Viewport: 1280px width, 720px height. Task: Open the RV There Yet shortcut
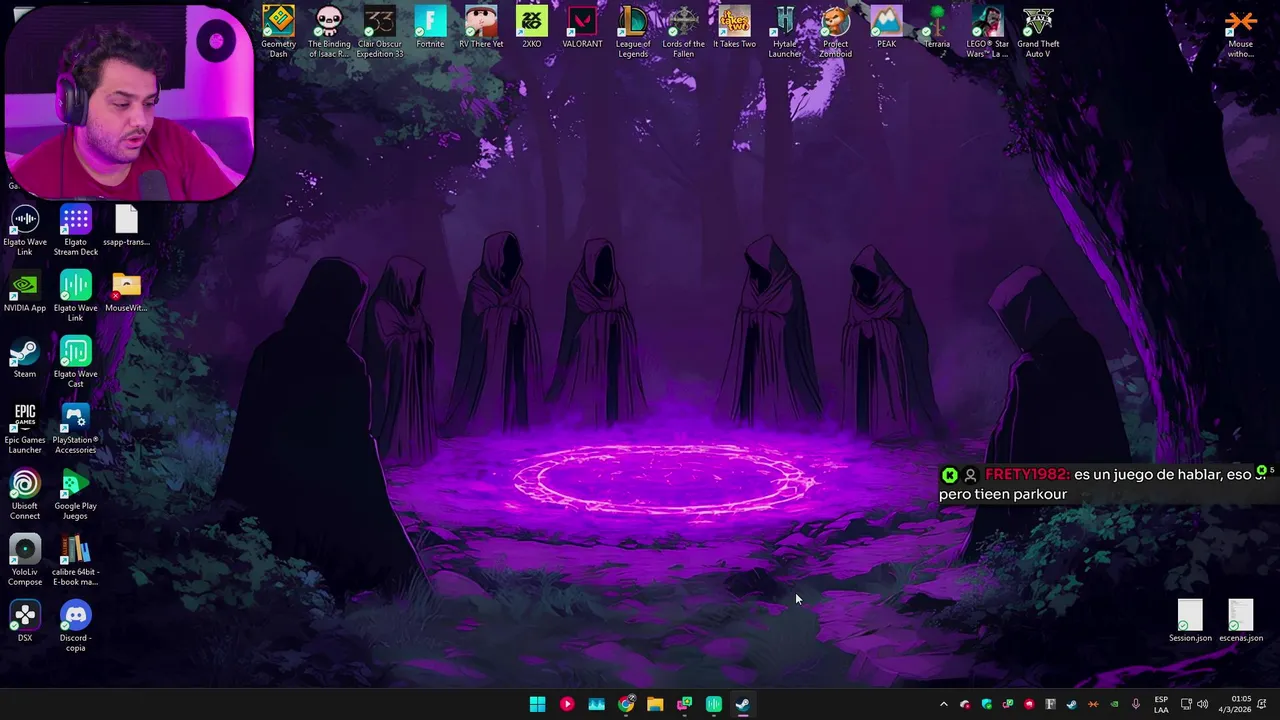(481, 27)
